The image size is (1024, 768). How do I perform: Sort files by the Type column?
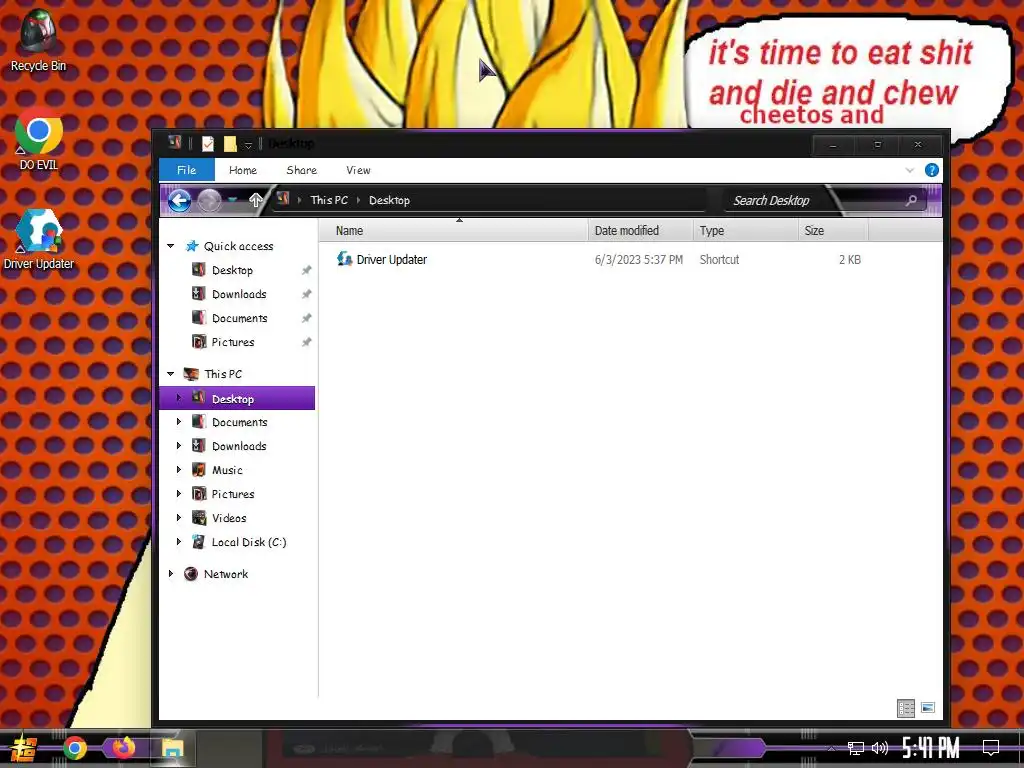[745, 231]
